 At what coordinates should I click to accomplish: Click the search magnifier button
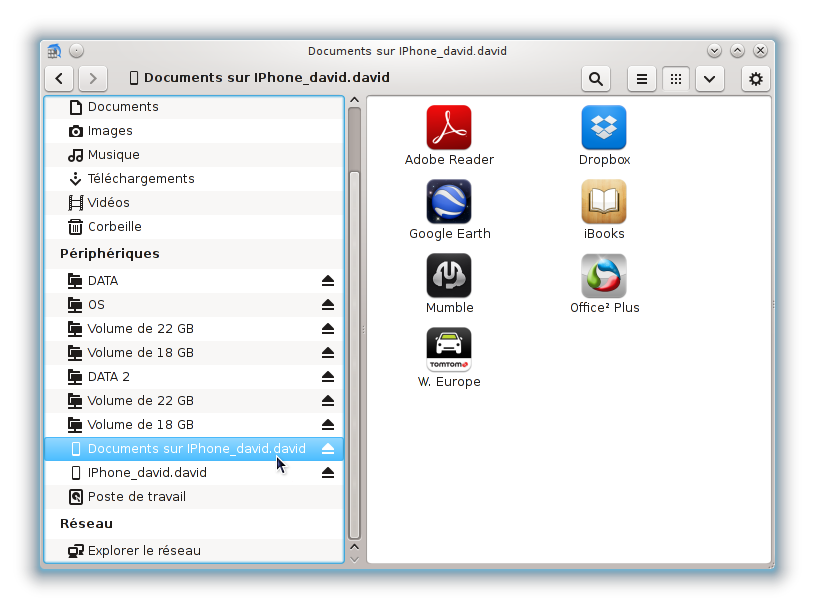click(596, 79)
